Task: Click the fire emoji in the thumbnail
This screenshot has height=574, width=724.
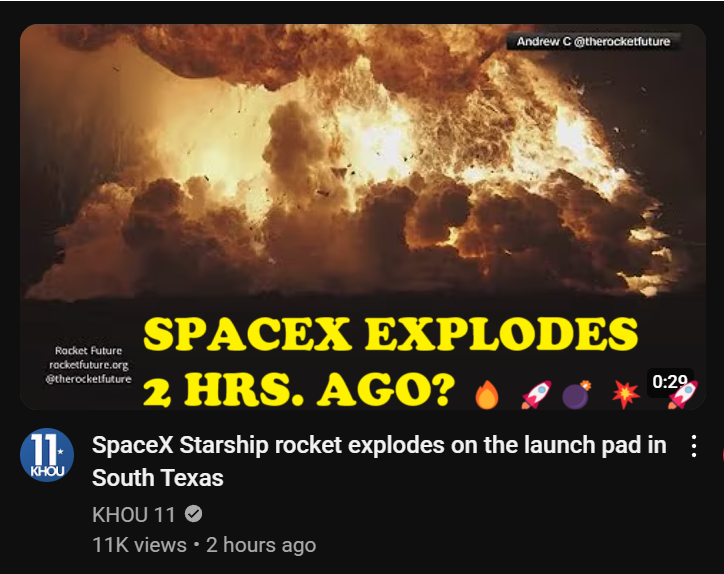Action: click(x=487, y=395)
